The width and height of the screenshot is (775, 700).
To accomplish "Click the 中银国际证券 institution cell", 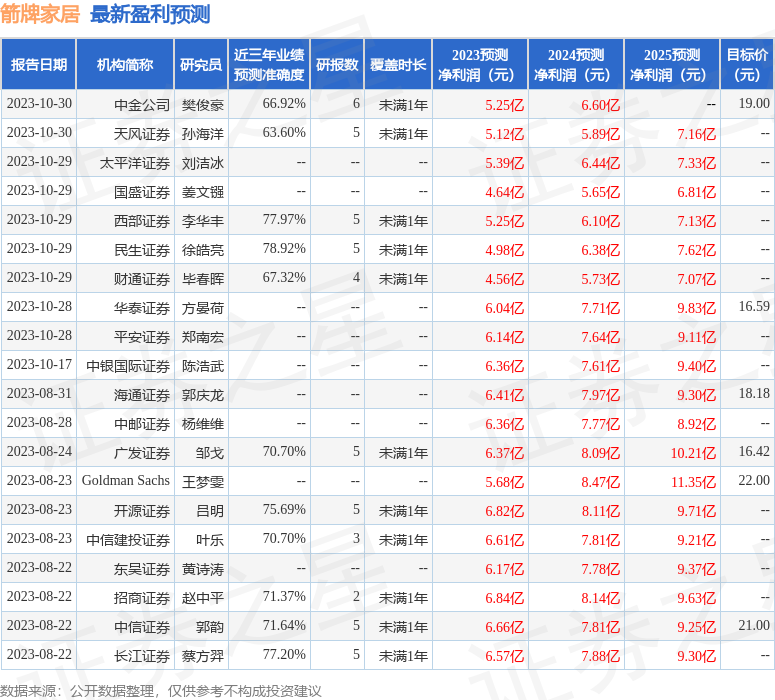I will 128,366.
